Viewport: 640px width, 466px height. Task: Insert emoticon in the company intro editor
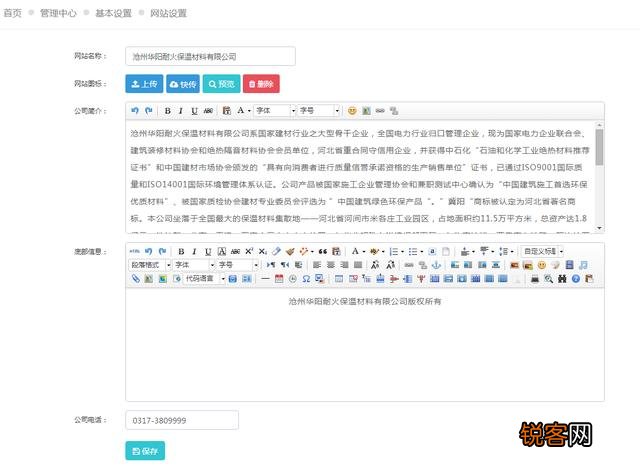[352, 111]
